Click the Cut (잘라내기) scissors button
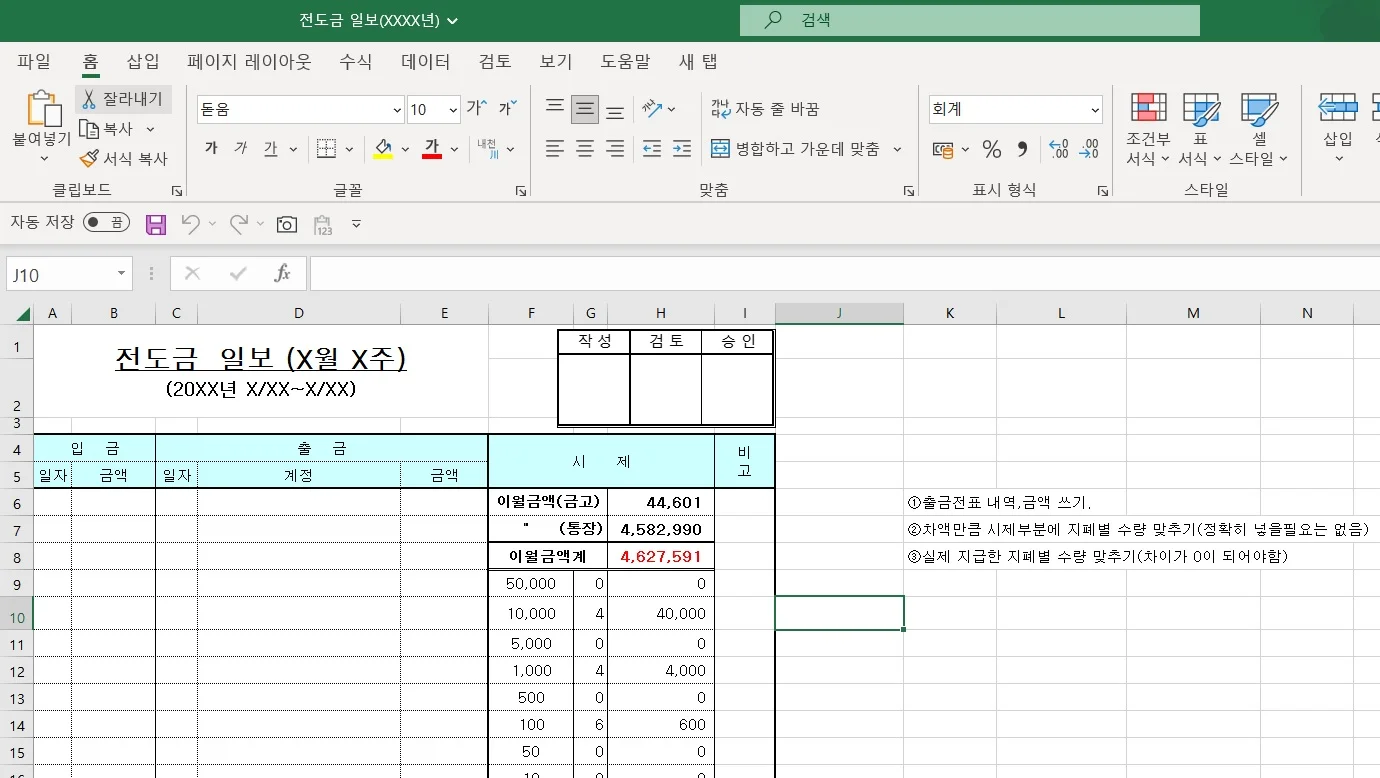Image resolution: width=1380 pixels, height=778 pixels. pyautogui.click(x=124, y=99)
